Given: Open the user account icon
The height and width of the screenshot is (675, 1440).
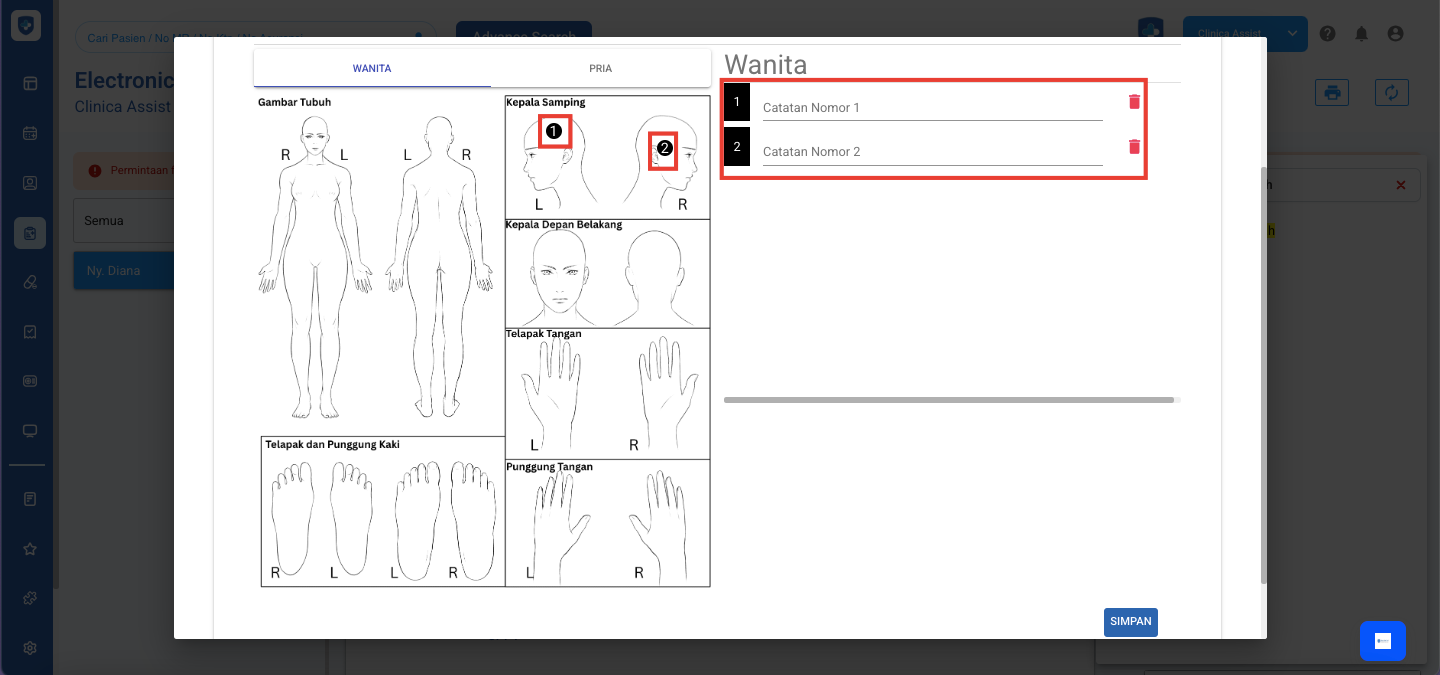Looking at the screenshot, I should (1395, 34).
